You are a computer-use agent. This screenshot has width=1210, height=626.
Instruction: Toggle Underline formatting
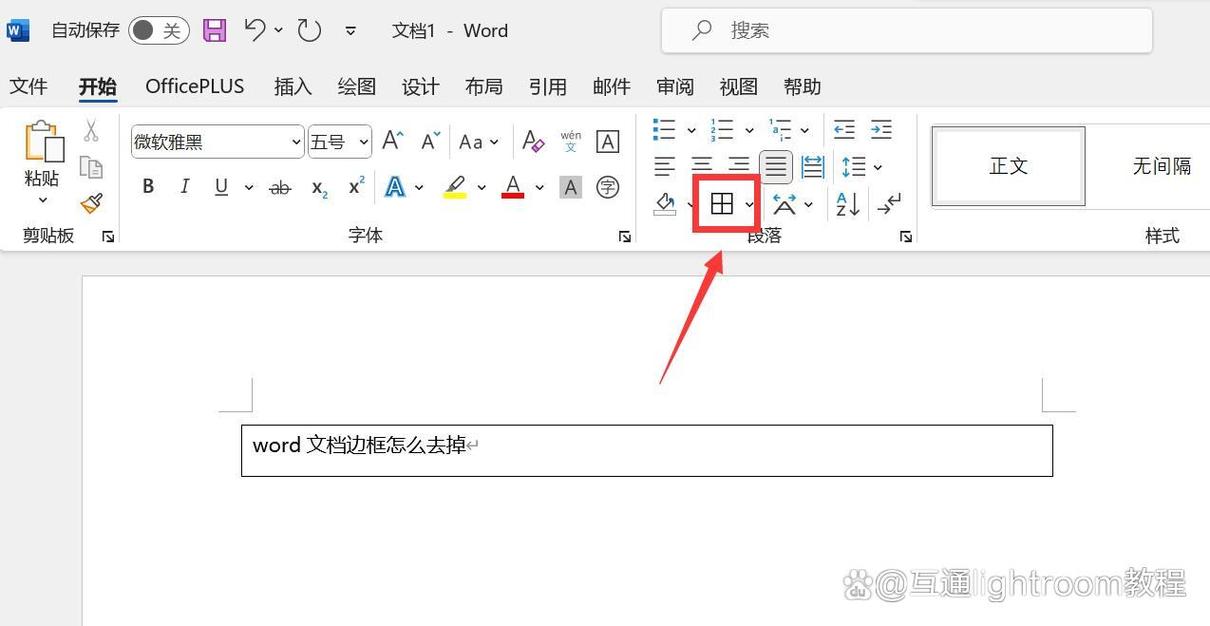(221, 187)
